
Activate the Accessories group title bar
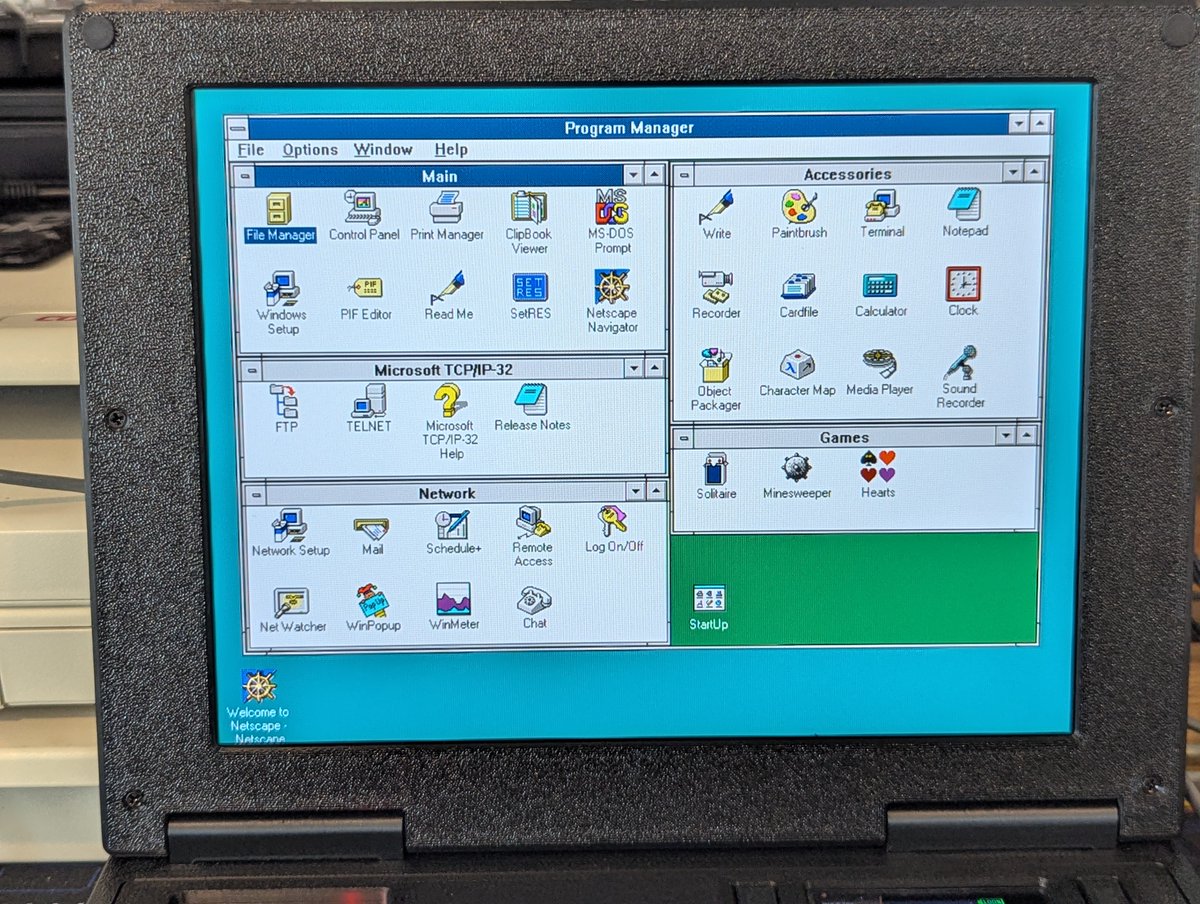click(848, 173)
